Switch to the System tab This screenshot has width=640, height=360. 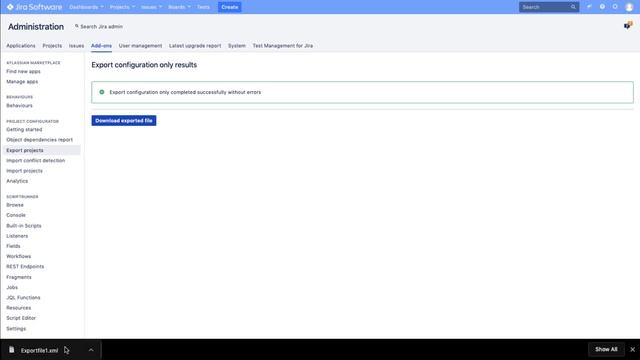[x=237, y=46]
